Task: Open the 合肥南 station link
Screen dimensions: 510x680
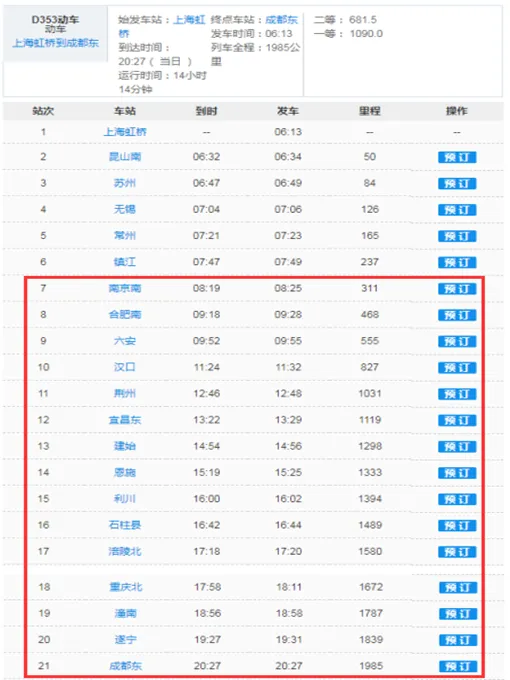Action: 125,314
